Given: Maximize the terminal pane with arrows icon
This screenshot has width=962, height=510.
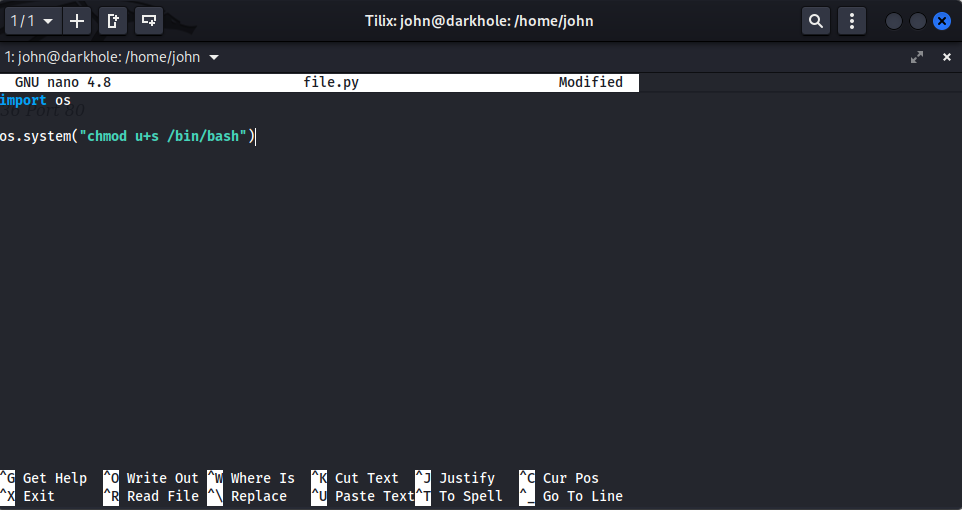Looking at the screenshot, I should click(x=917, y=57).
